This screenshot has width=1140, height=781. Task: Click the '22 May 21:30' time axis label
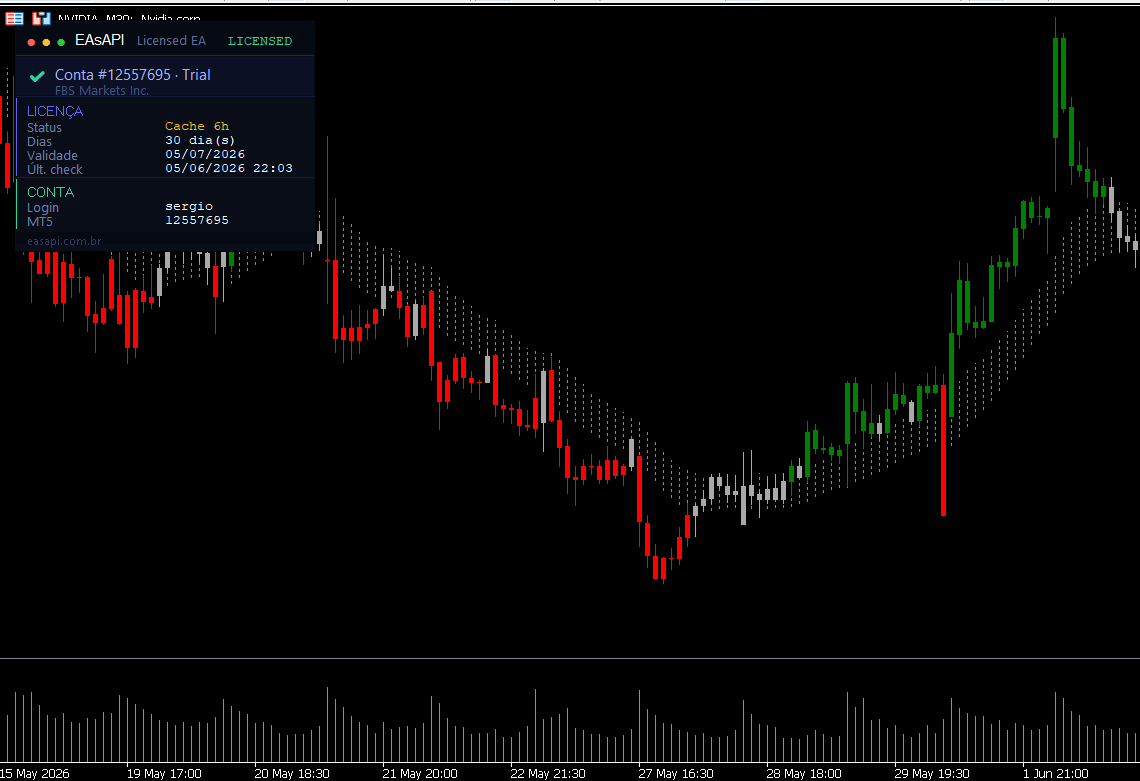point(548,774)
